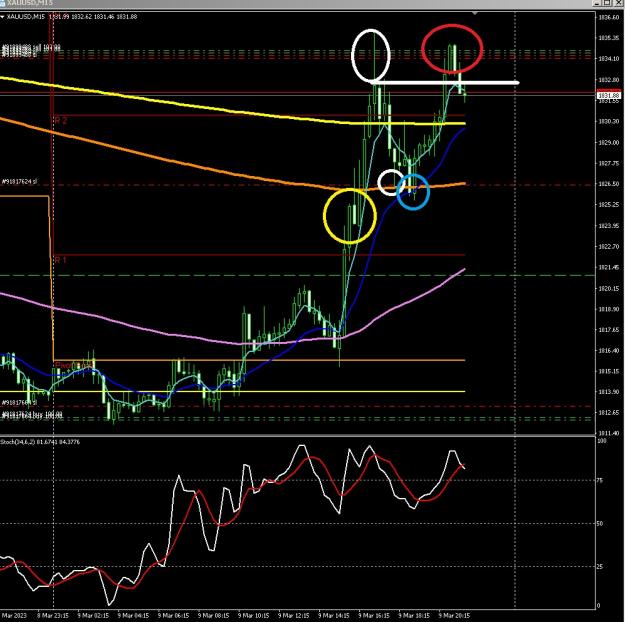Click the chart shift triangle marker on top edge

coord(475,13)
